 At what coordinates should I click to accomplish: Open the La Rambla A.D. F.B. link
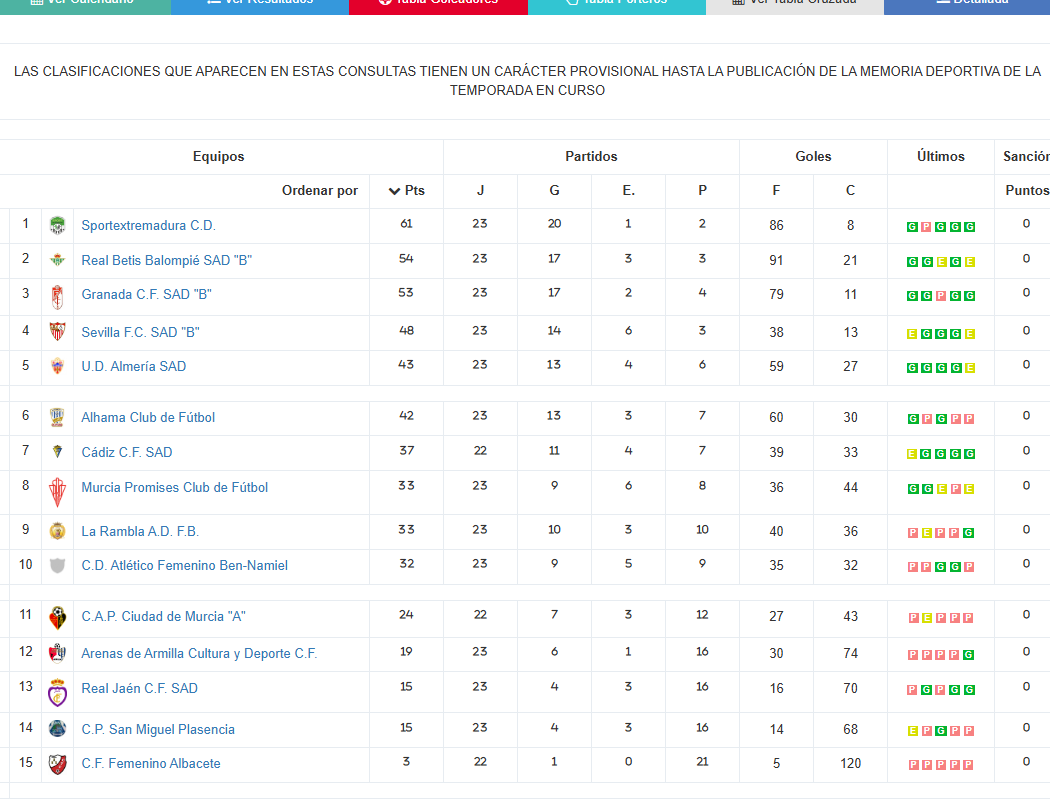140,532
